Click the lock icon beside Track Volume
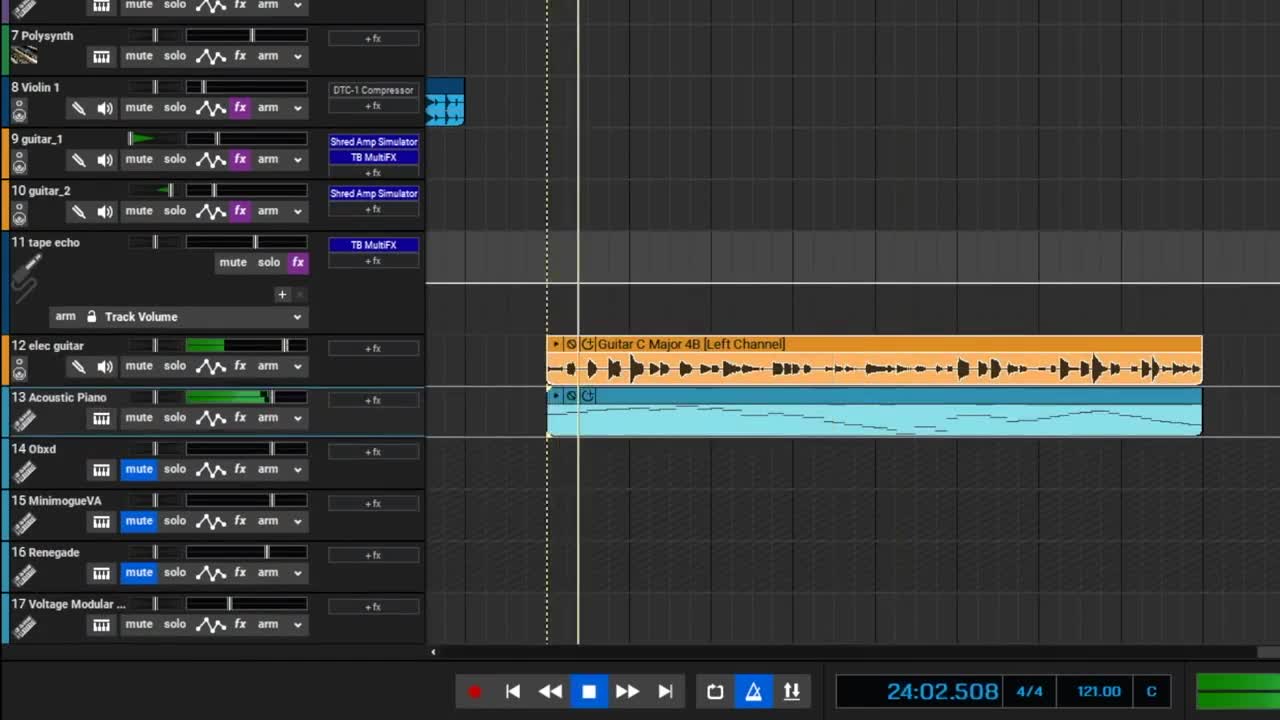The width and height of the screenshot is (1280, 720). pos(91,317)
